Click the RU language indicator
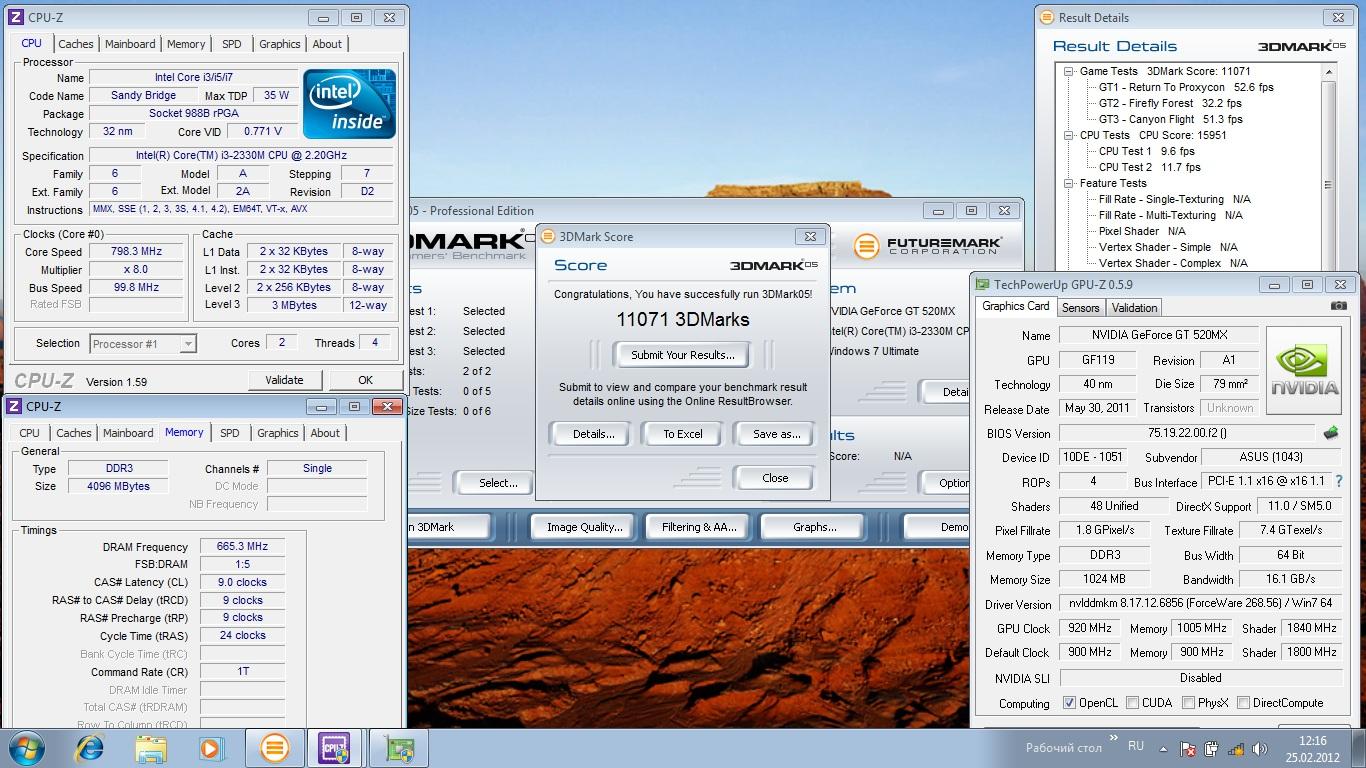 [1136, 747]
